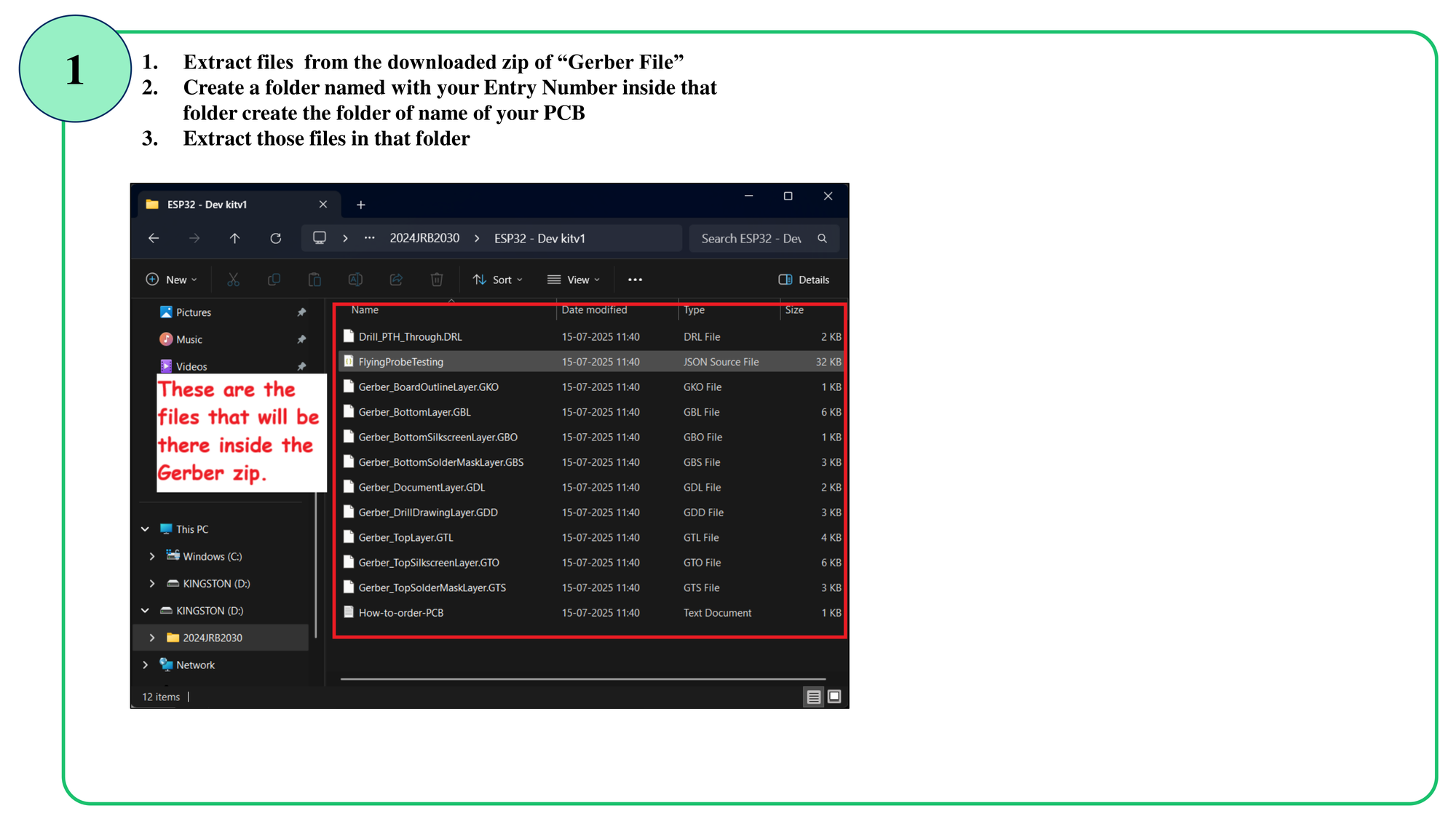Sort by the Name column header

(365, 309)
